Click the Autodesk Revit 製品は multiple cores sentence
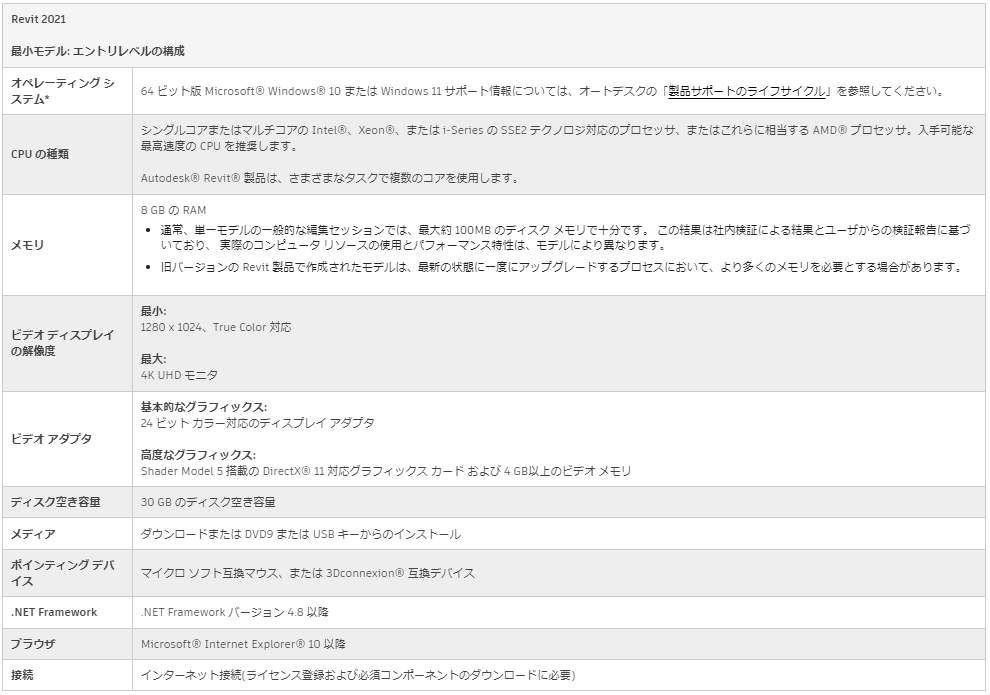Screen dimensions: 990x695 click(330, 178)
